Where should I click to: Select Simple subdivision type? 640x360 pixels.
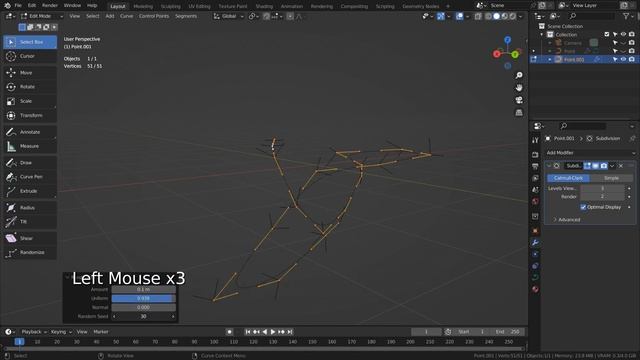tap(611, 178)
